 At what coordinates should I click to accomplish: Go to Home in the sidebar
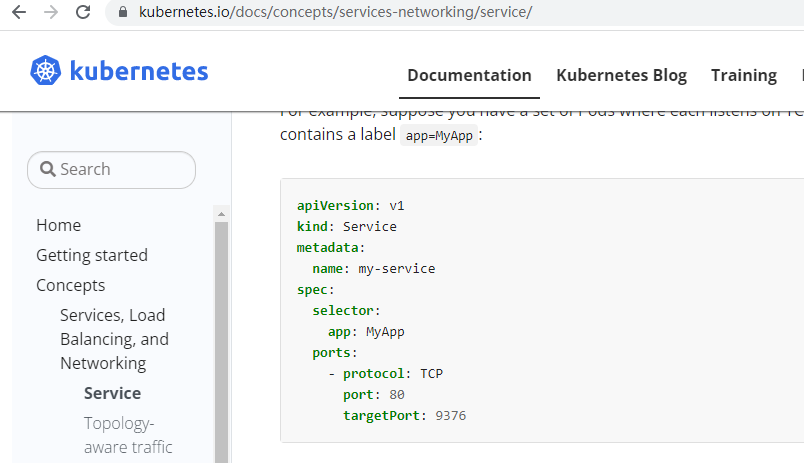pyautogui.click(x=58, y=225)
